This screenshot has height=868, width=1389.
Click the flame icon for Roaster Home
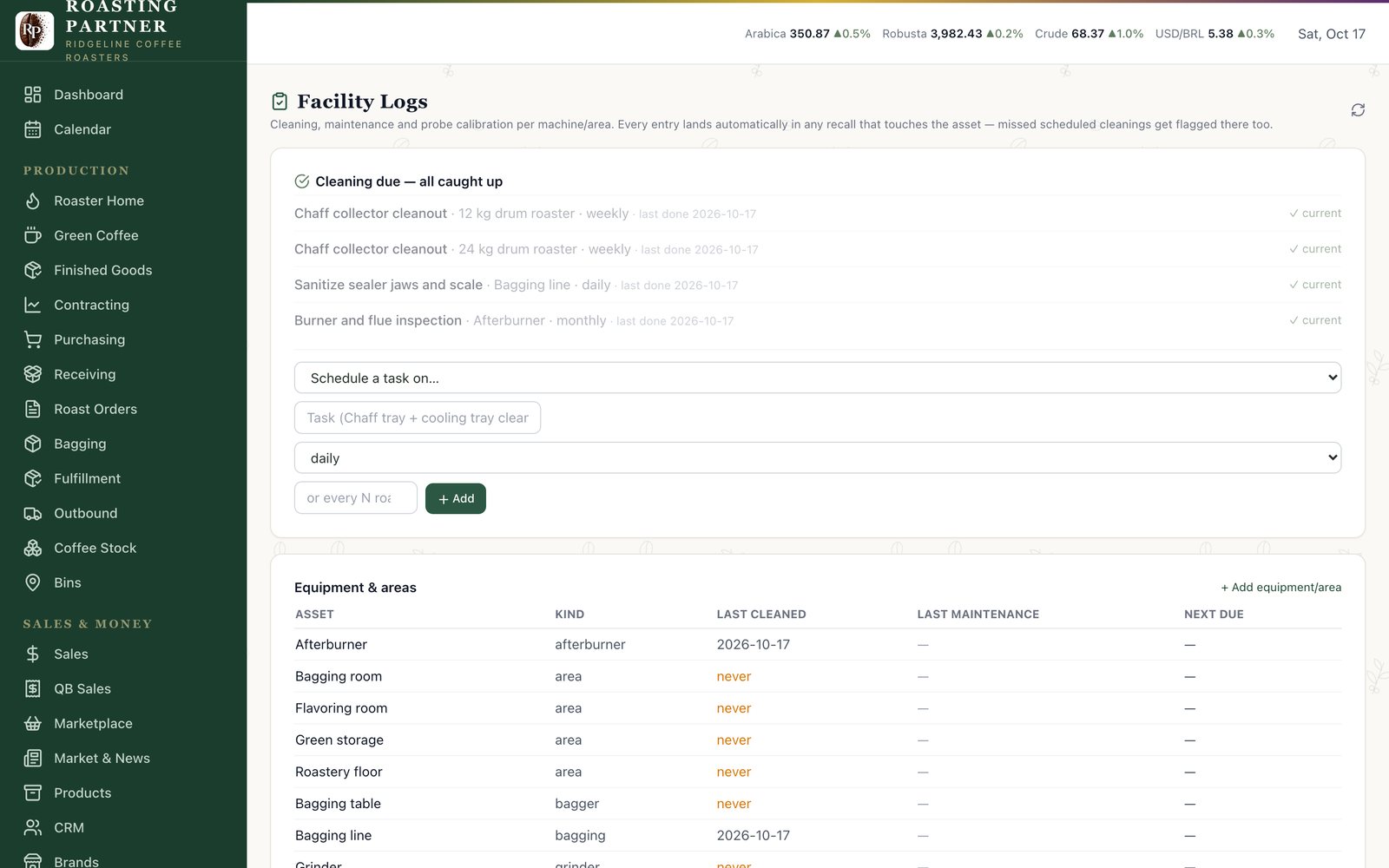click(33, 201)
